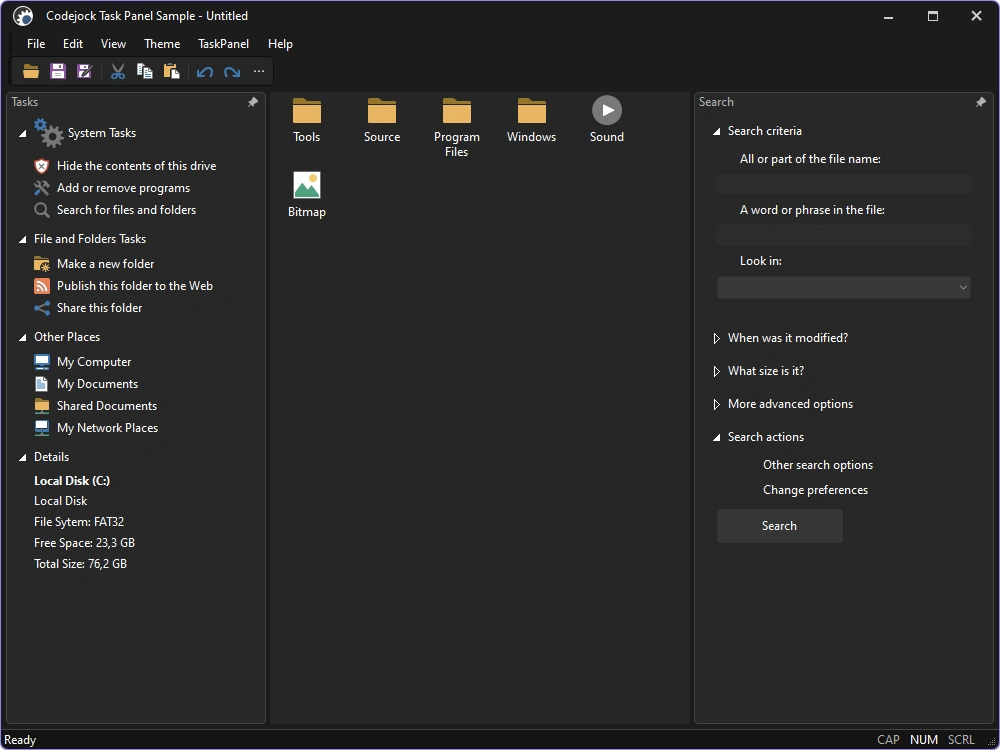This screenshot has width=1000, height=750.
Task: Click Add or remove programs link
Action: pos(123,188)
